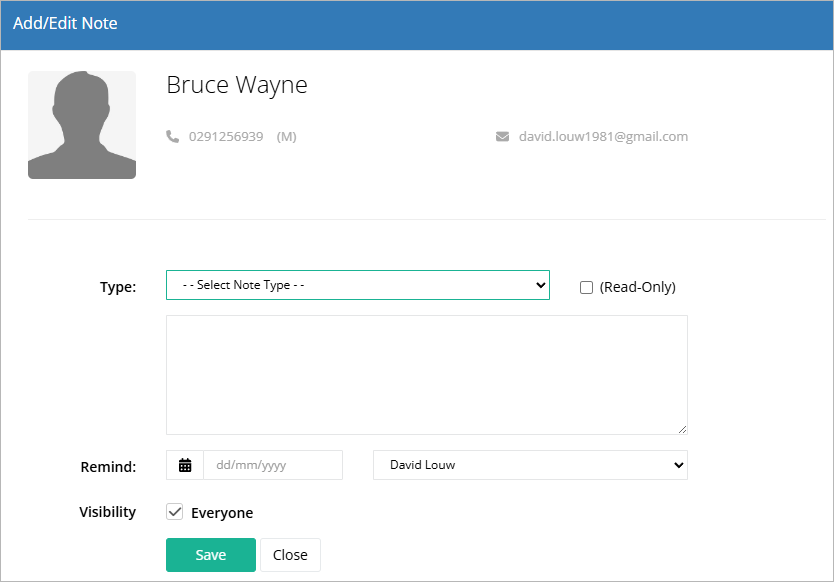Grab the text area resize handle
The width and height of the screenshot is (834, 582).
(682, 429)
